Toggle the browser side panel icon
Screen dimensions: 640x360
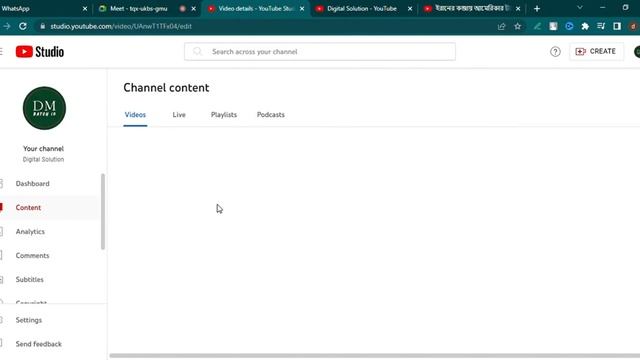(x=617, y=26)
